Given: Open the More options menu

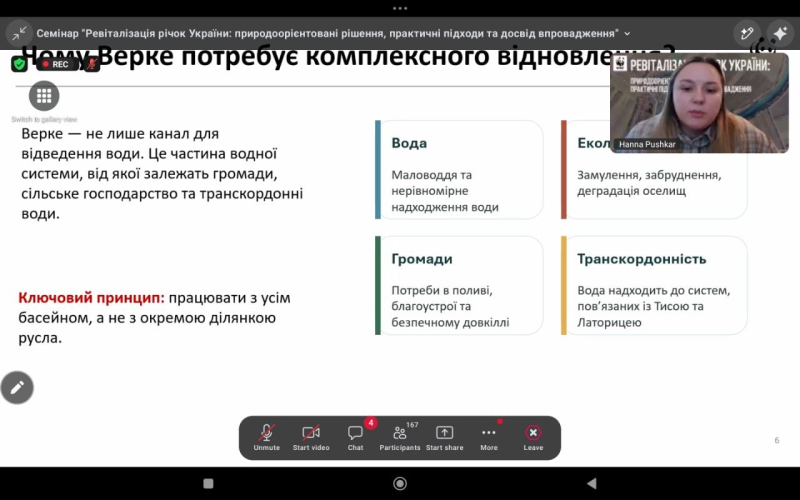Looking at the screenshot, I should (x=488, y=438).
